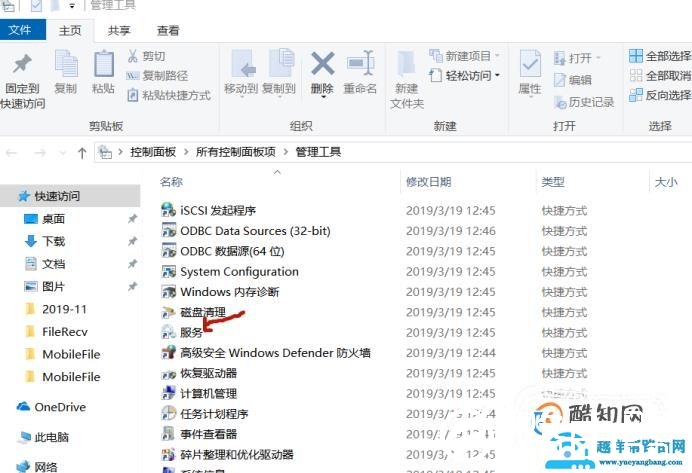This screenshot has width=692, height=473.
Task: Open OneDrive in the navigation pane
Action: coord(60,407)
